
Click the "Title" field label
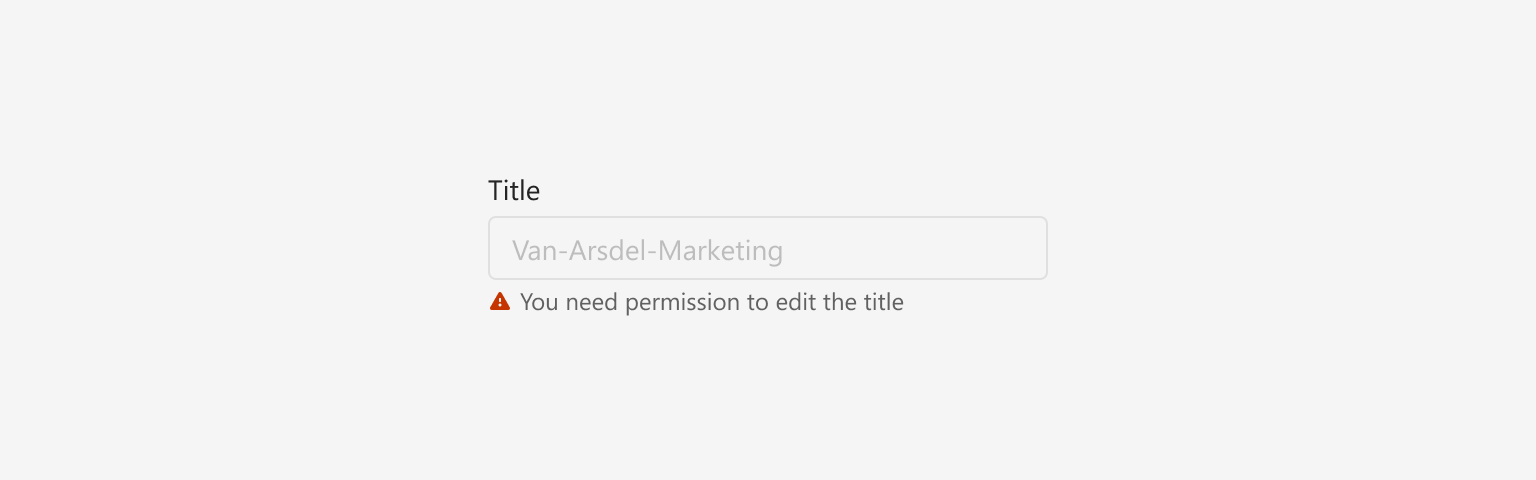[x=514, y=190]
